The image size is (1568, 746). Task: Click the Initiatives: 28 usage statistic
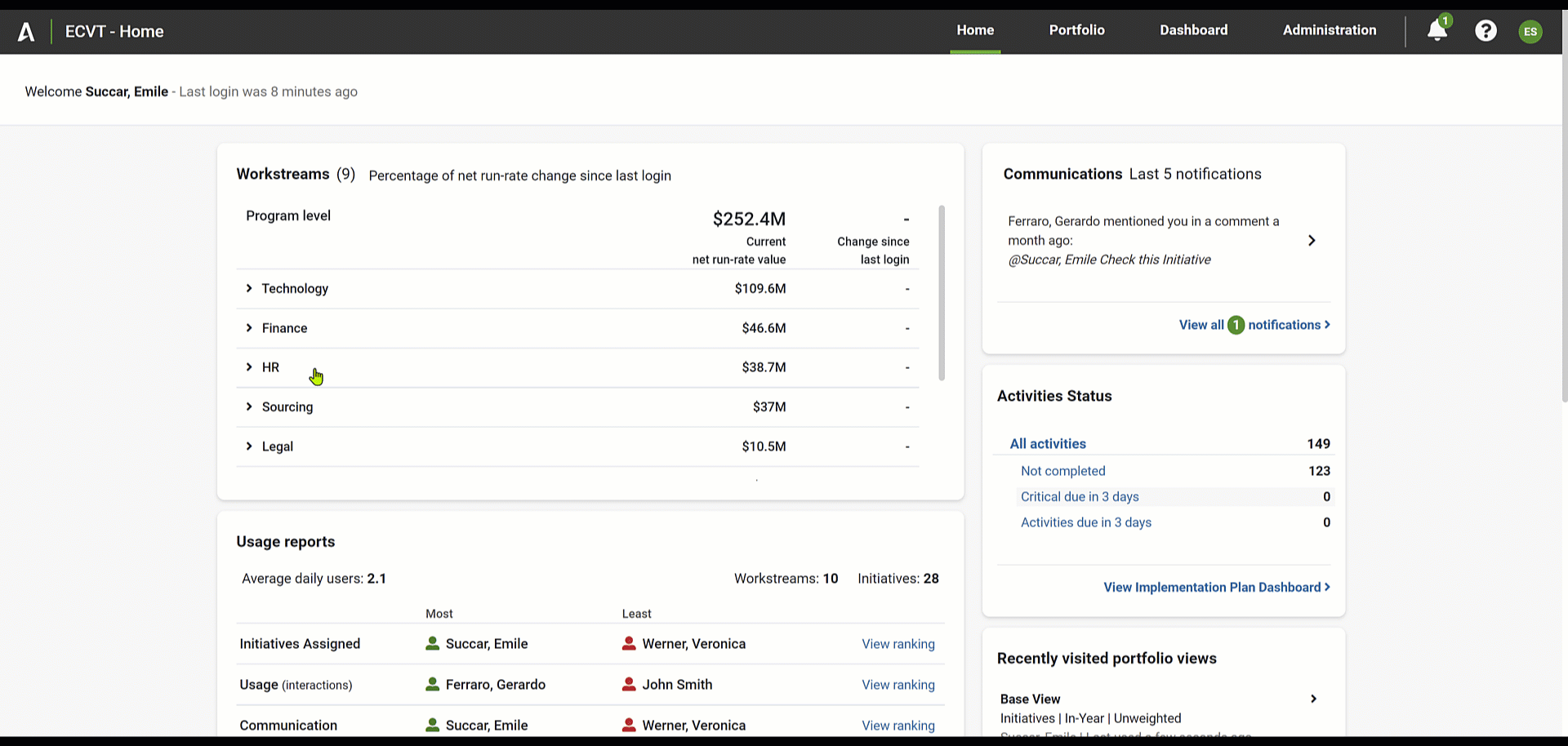[898, 579]
